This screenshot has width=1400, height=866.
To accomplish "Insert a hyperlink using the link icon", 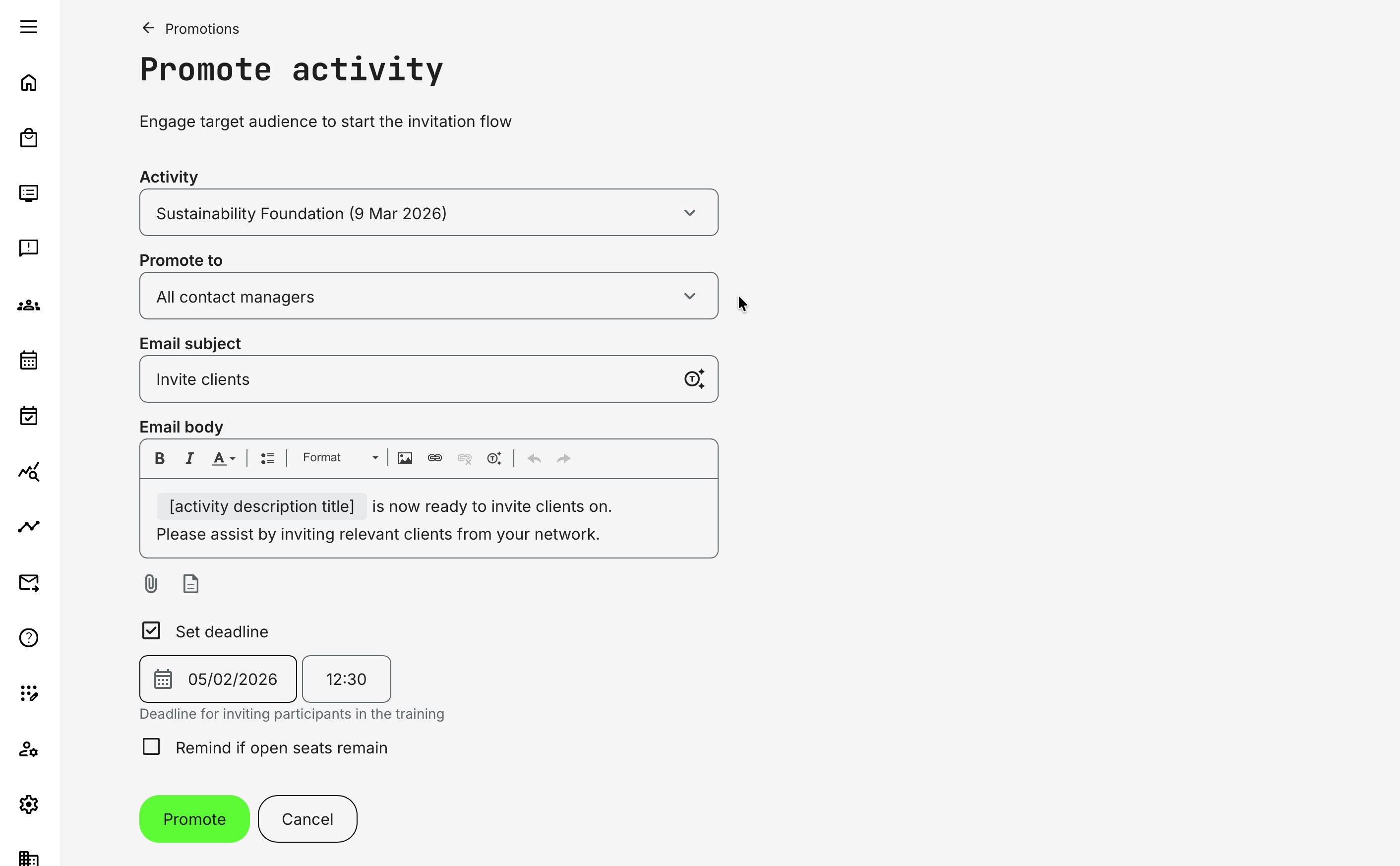I will coord(434,458).
